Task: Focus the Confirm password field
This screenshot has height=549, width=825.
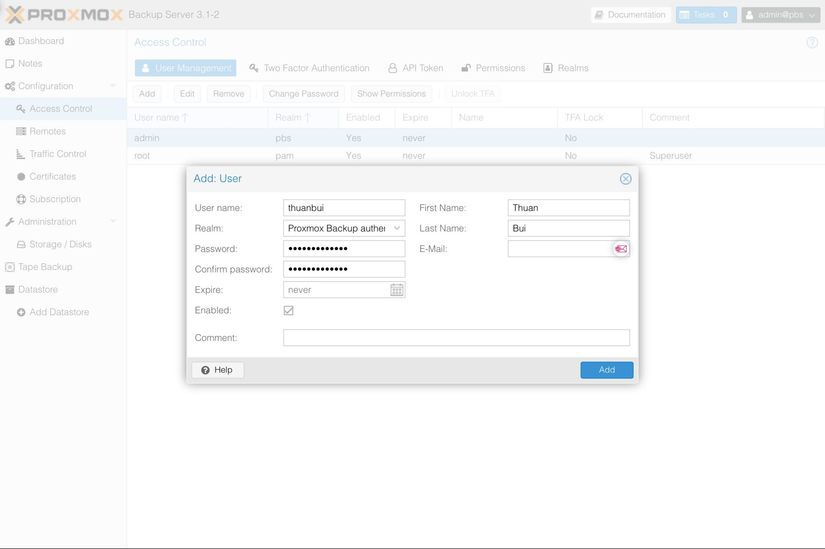Action: 344,269
